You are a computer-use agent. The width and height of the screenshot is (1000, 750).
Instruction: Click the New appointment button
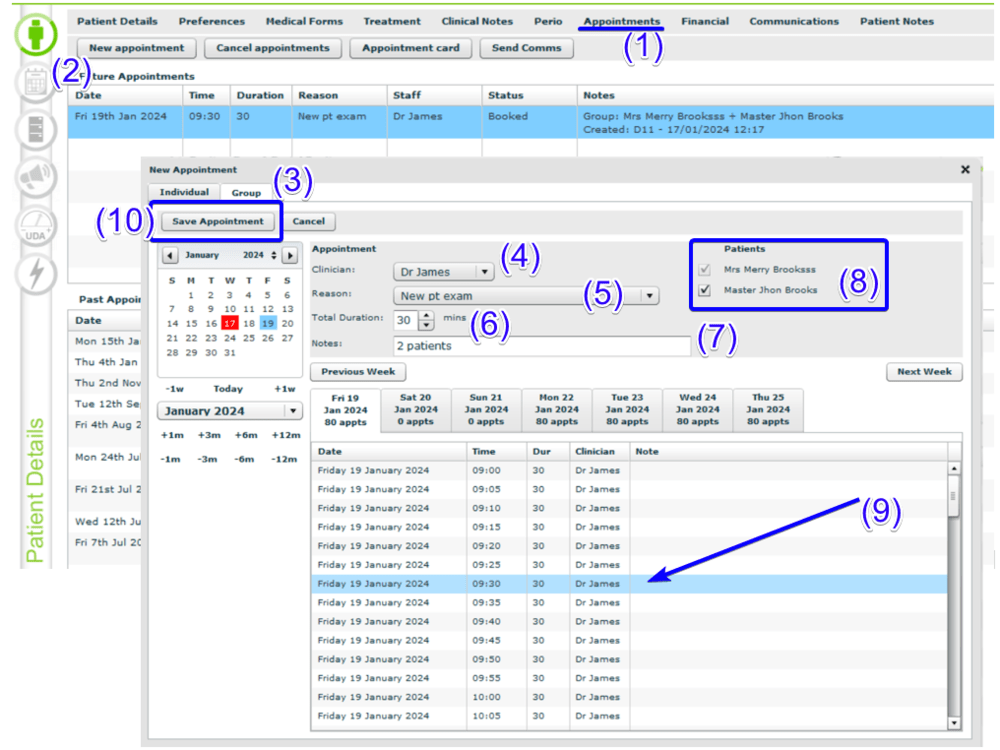click(x=136, y=48)
